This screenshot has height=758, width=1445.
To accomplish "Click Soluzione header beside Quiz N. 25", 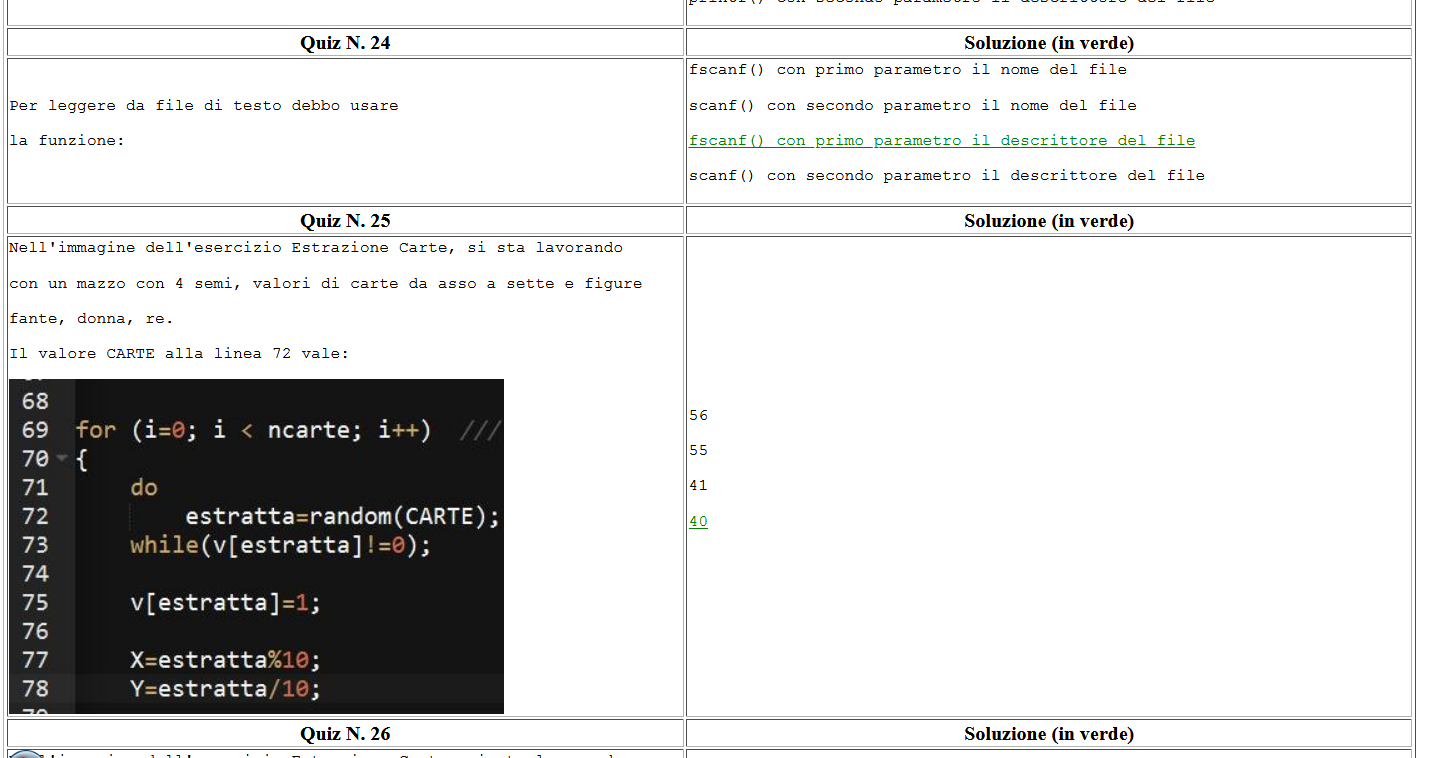I will 1048,221.
